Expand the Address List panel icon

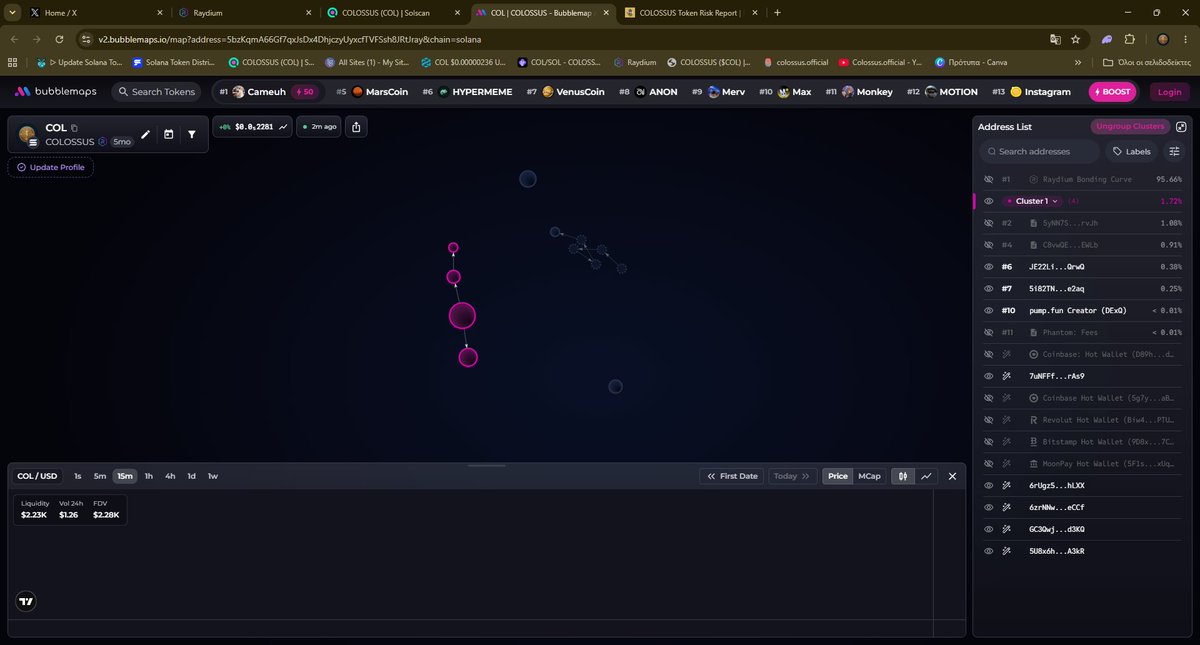(x=1181, y=127)
